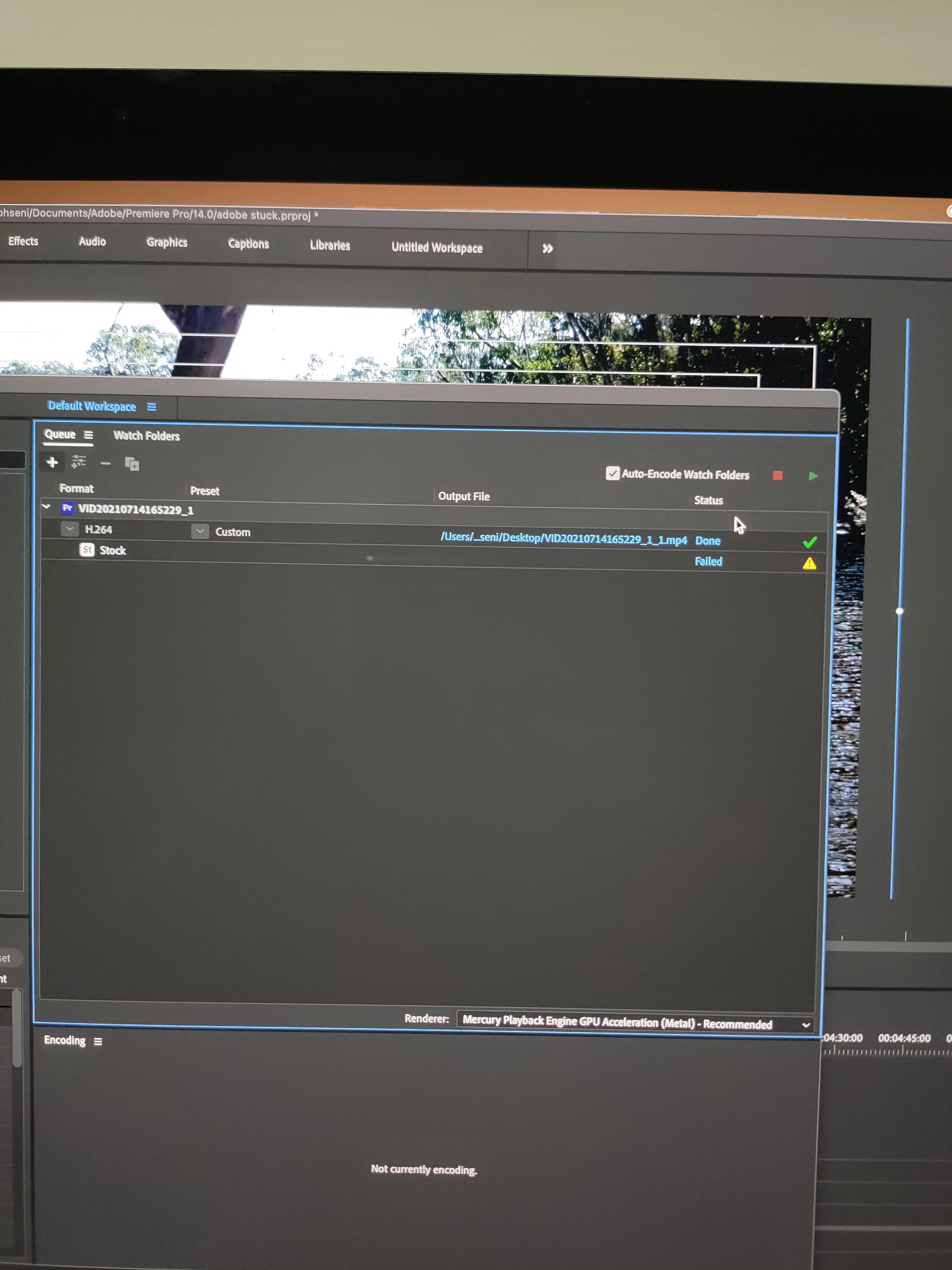Screen dimensions: 952x1270
Task: Switch to the Watch Folders tab
Action: pyautogui.click(x=146, y=436)
